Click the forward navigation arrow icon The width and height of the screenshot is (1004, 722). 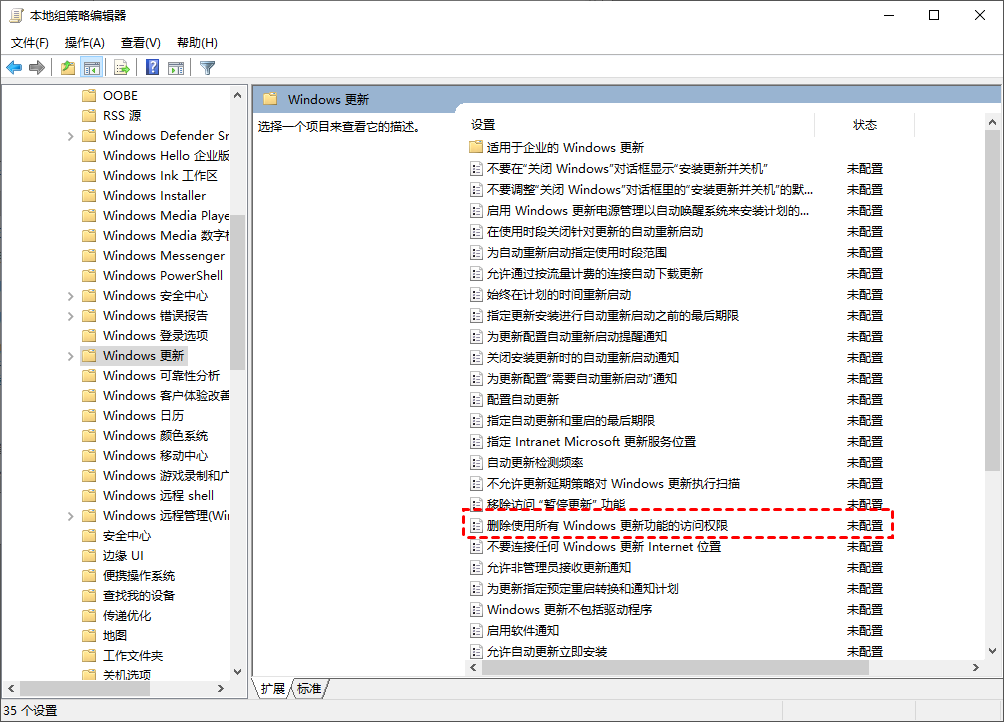(x=37, y=67)
